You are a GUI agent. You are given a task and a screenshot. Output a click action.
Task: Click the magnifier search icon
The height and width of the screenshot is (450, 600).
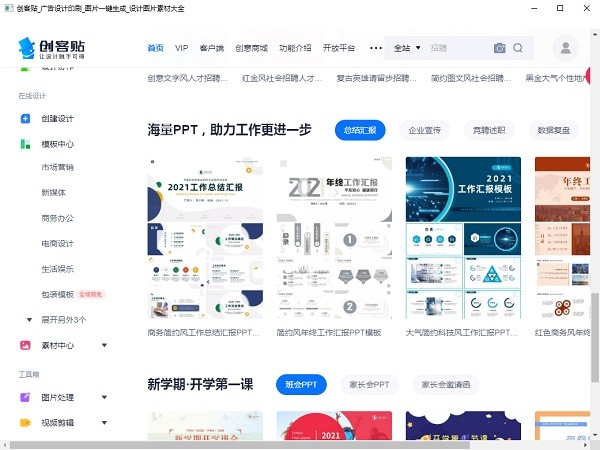(518, 48)
